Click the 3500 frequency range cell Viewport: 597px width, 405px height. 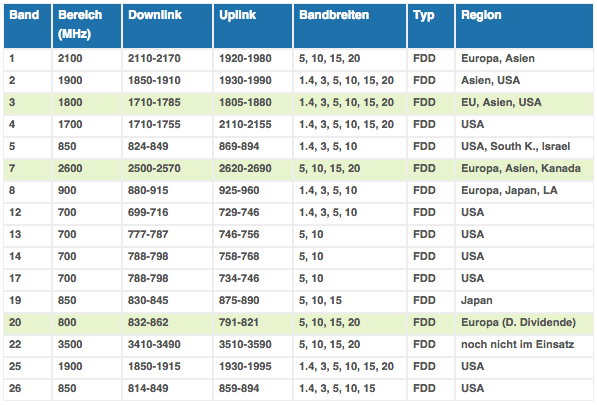click(x=70, y=344)
